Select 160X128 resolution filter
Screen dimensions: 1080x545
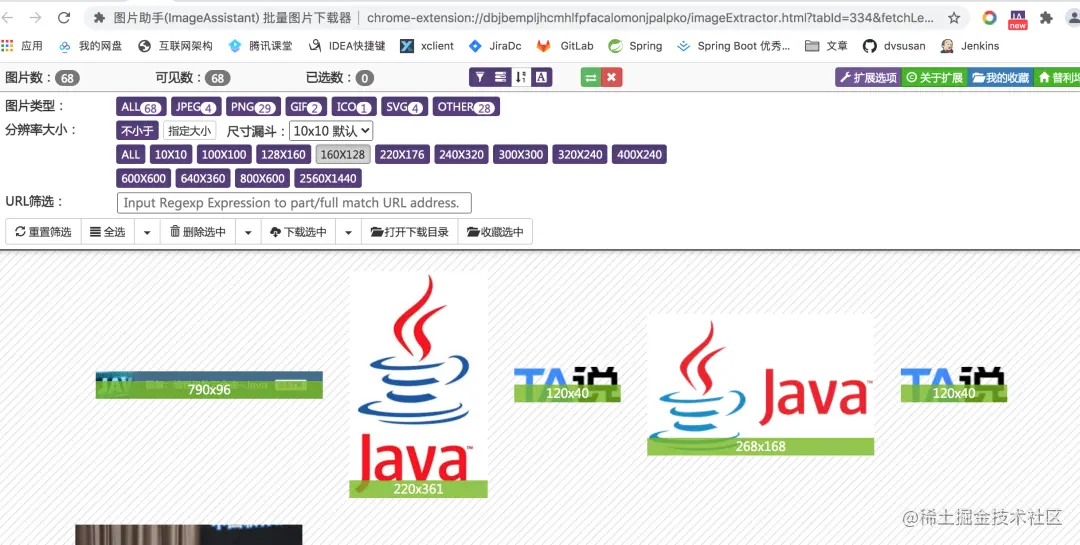pyautogui.click(x=343, y=154)
